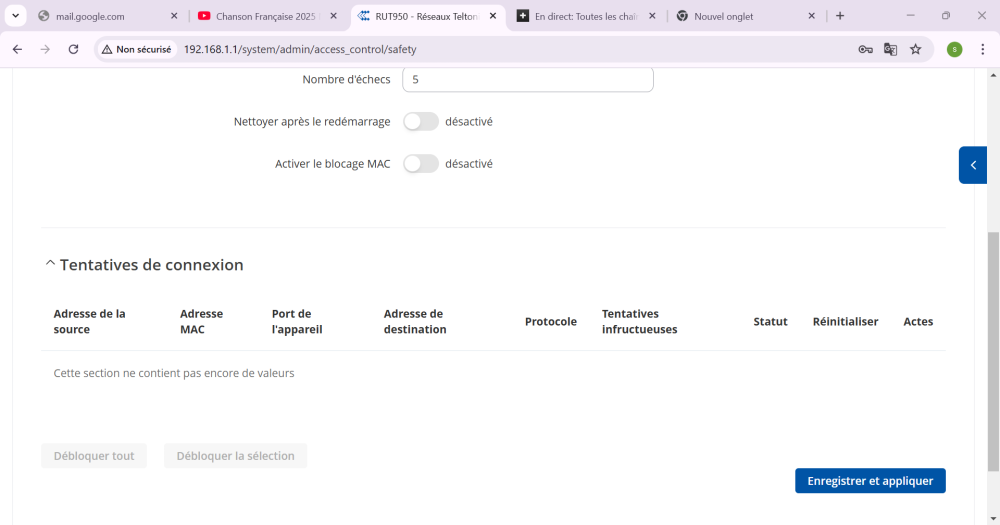Collapse the Tentatives de connexion section
Image resolution: width=1000 pixels, height=525 pixels.
(x=50, y=265)
